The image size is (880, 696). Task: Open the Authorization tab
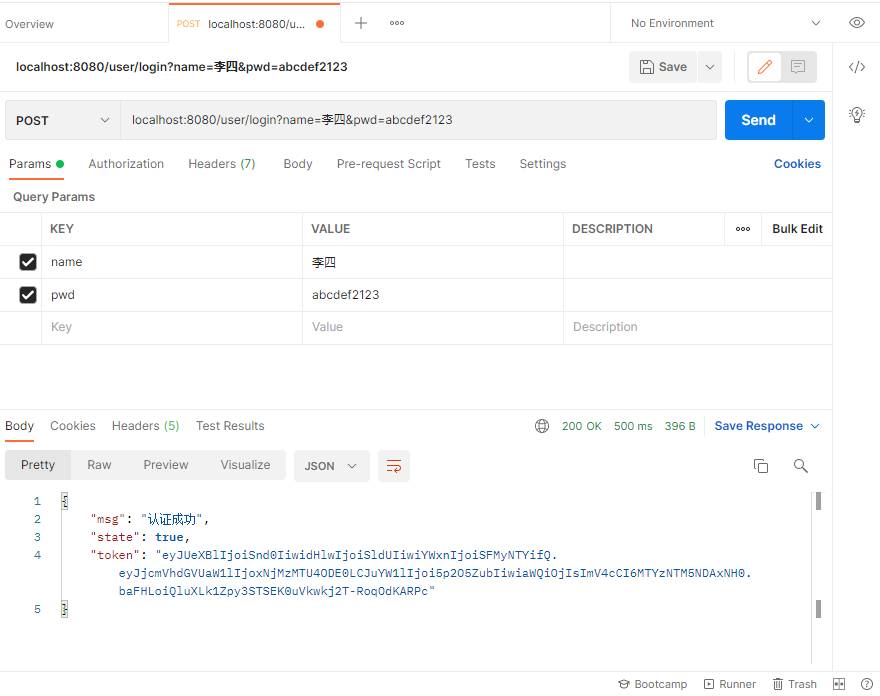click(x=126, y=164)
